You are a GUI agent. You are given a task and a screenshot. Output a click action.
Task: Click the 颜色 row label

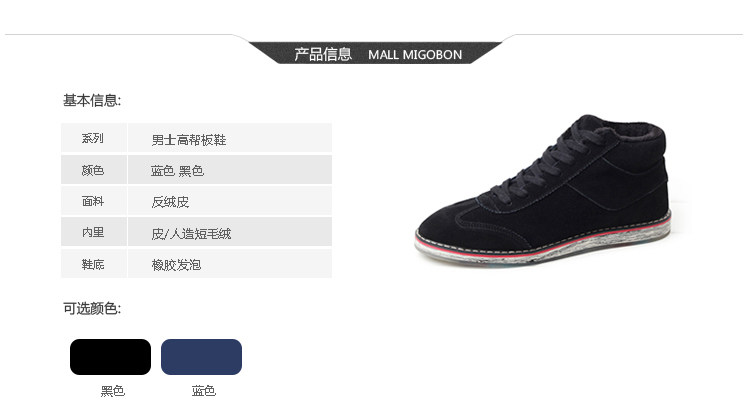point(94,169)
